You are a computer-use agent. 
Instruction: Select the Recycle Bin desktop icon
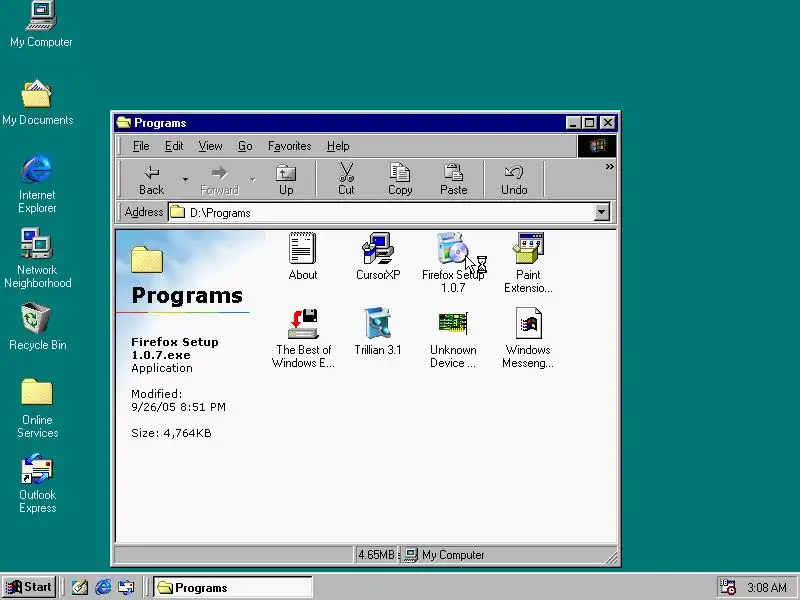pyautogui.click(x=37, y=327)
